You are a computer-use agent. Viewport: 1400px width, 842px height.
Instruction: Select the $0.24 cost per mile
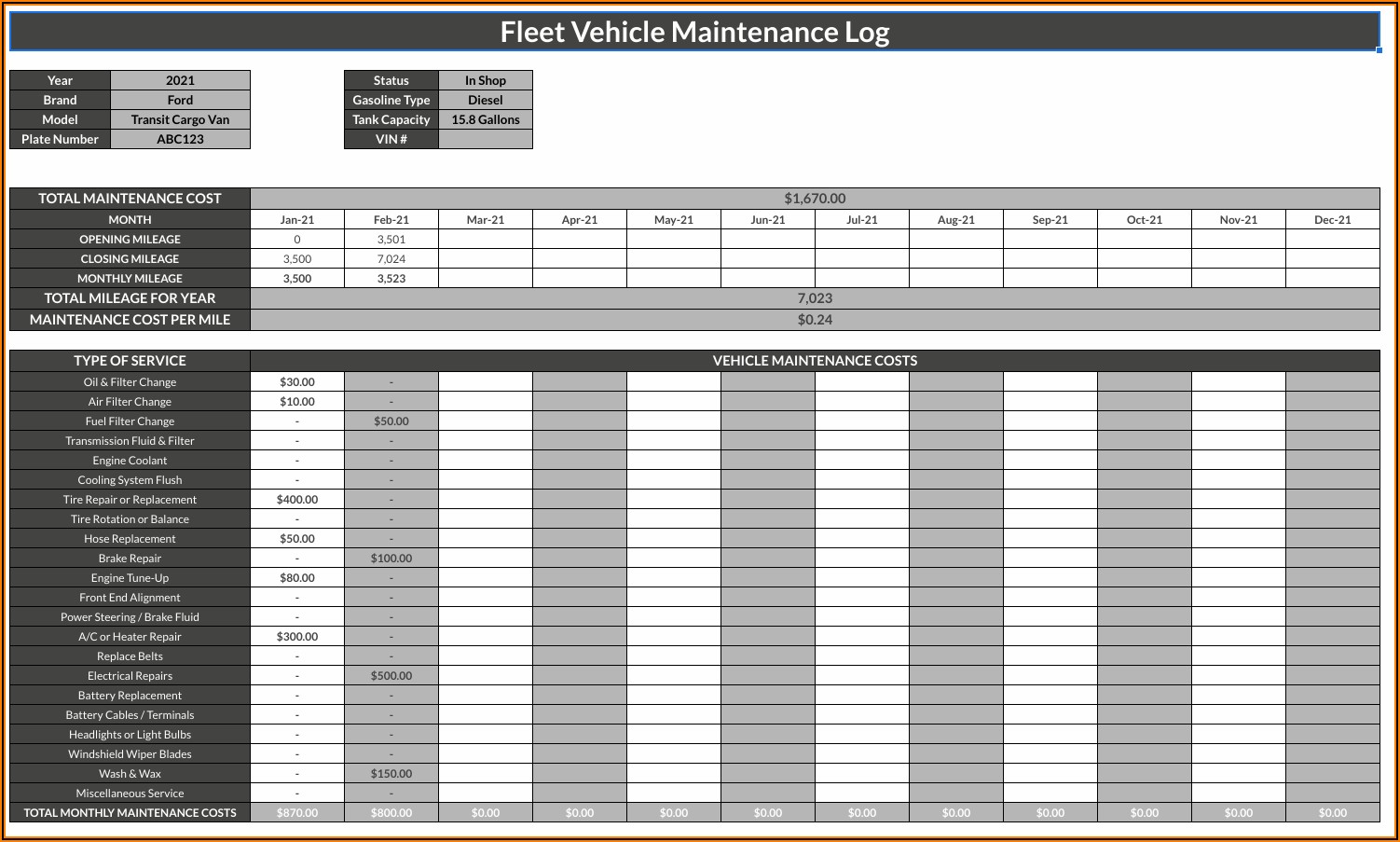(815, 320)
